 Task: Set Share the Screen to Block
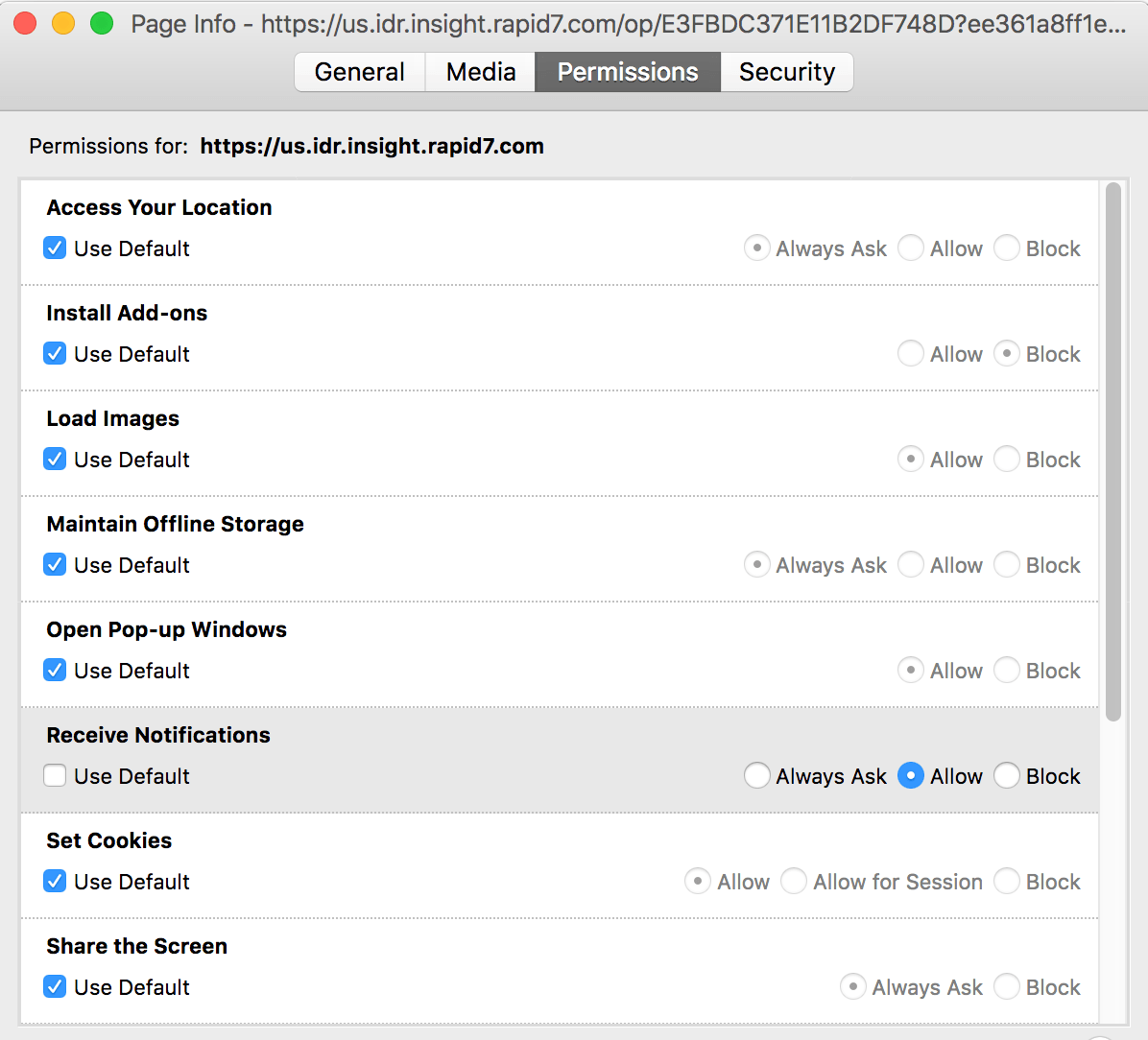tap(1007, 986)
